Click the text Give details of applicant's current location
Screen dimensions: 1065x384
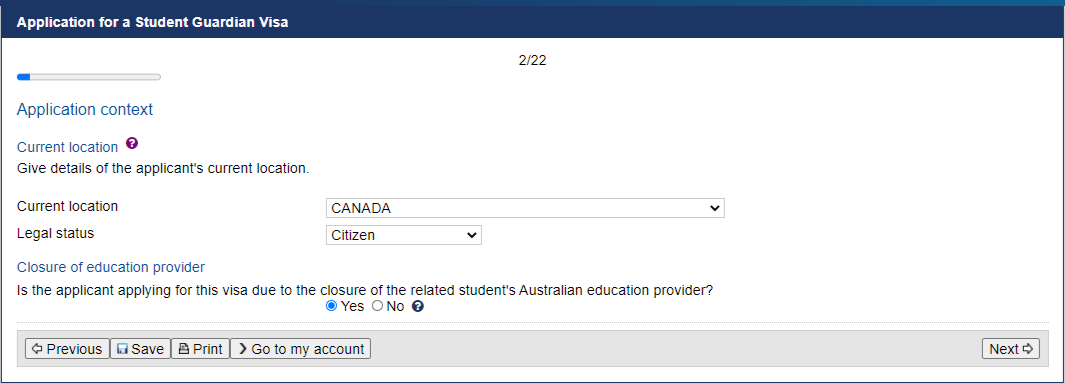[x=163, y=168]
